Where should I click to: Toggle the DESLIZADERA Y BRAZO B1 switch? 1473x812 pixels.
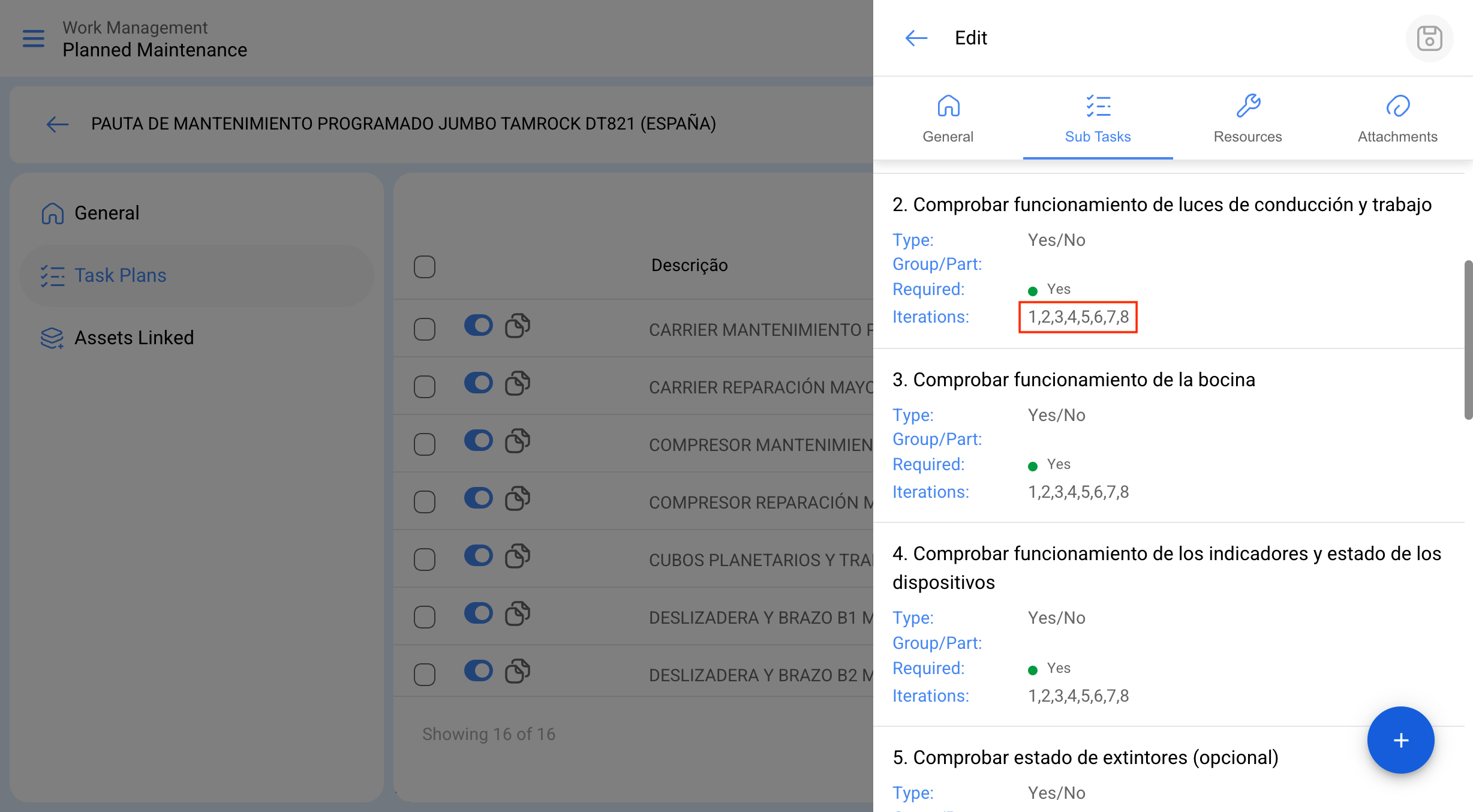[x=478, y=613]
